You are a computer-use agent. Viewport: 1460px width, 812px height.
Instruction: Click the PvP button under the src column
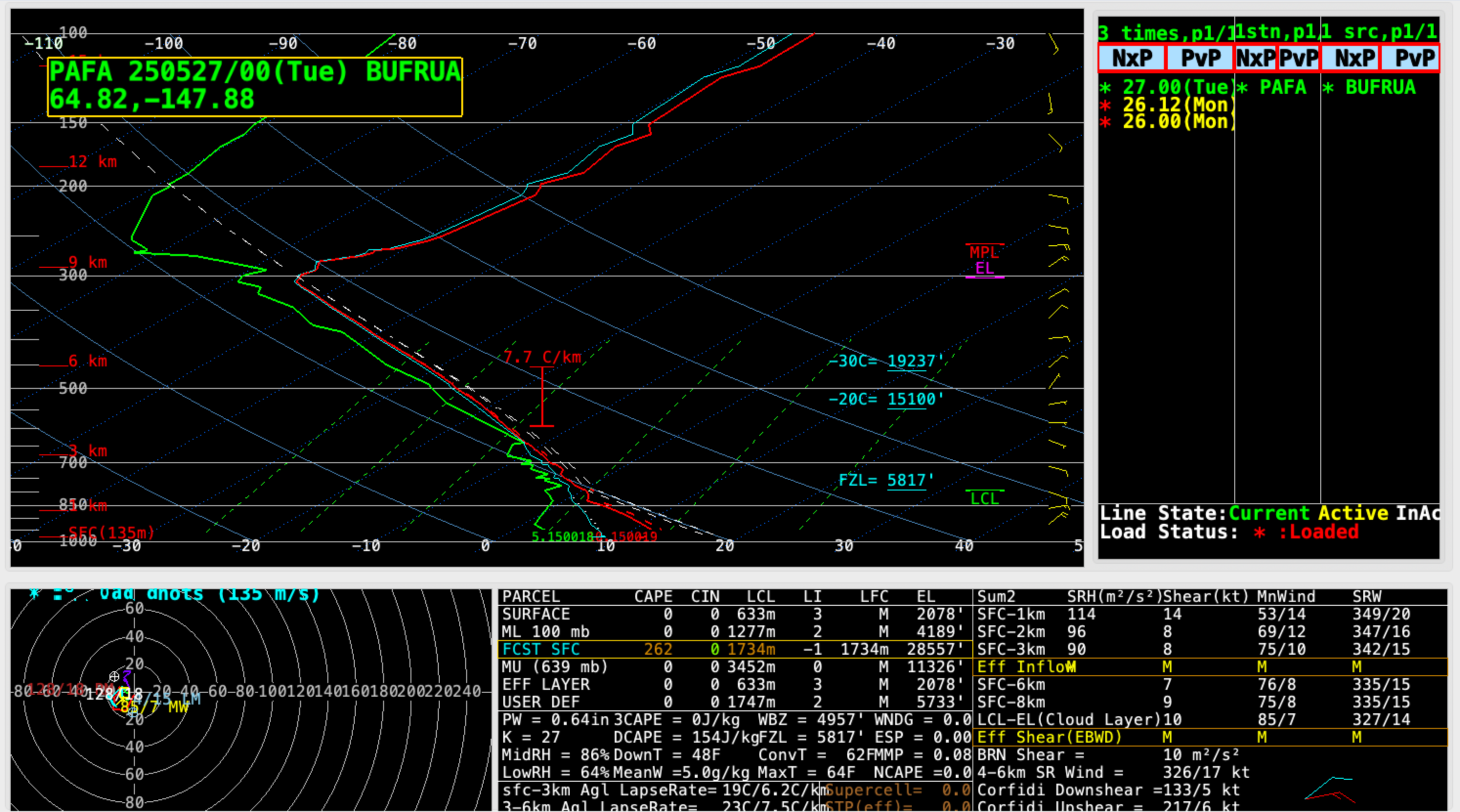pyautogui.click(x=1411, y=58)
